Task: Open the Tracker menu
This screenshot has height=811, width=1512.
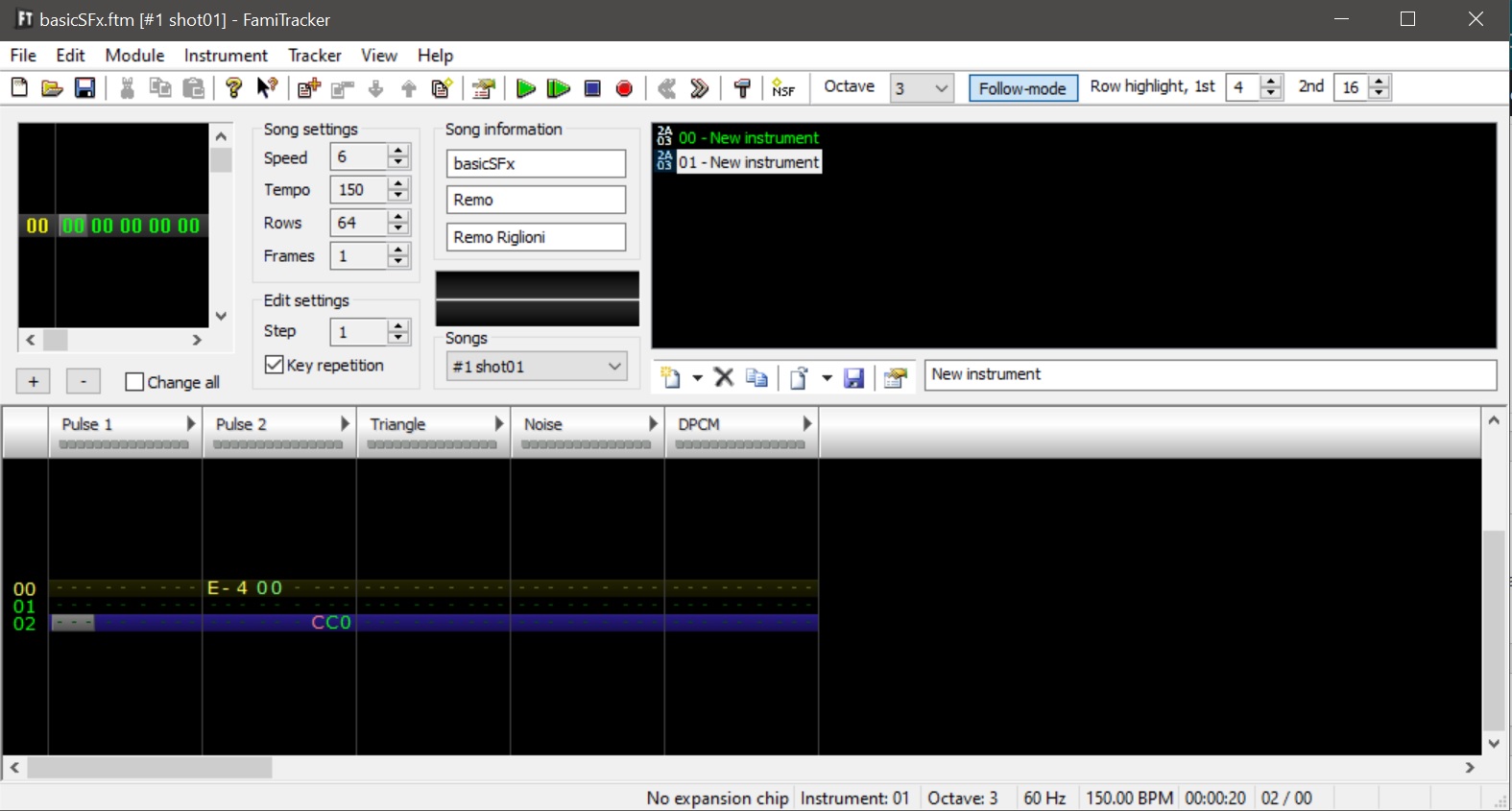Action: click(315, 56)
